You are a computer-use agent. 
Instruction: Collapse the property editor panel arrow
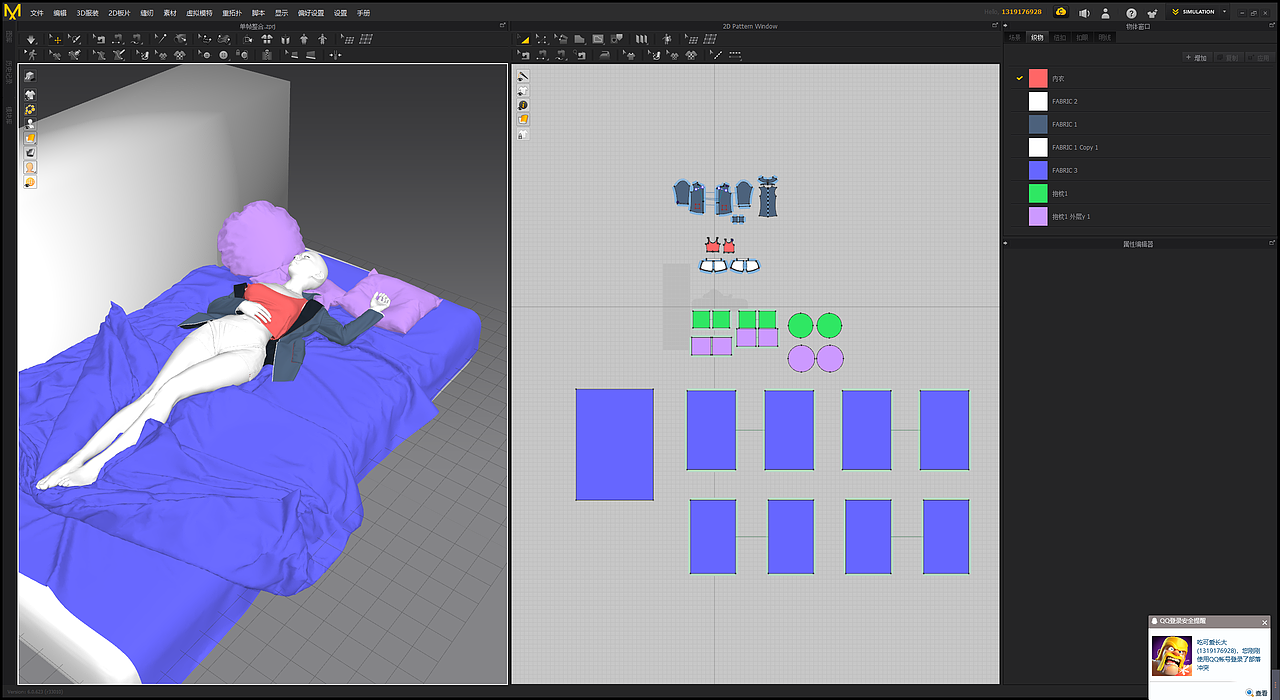click(1007, 243)
